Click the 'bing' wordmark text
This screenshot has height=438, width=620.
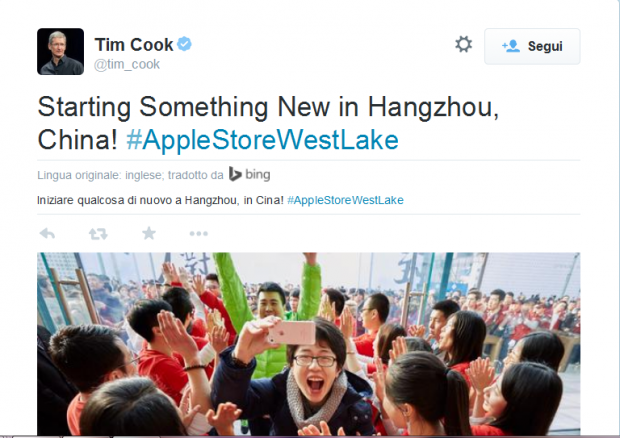coord(258,175)
